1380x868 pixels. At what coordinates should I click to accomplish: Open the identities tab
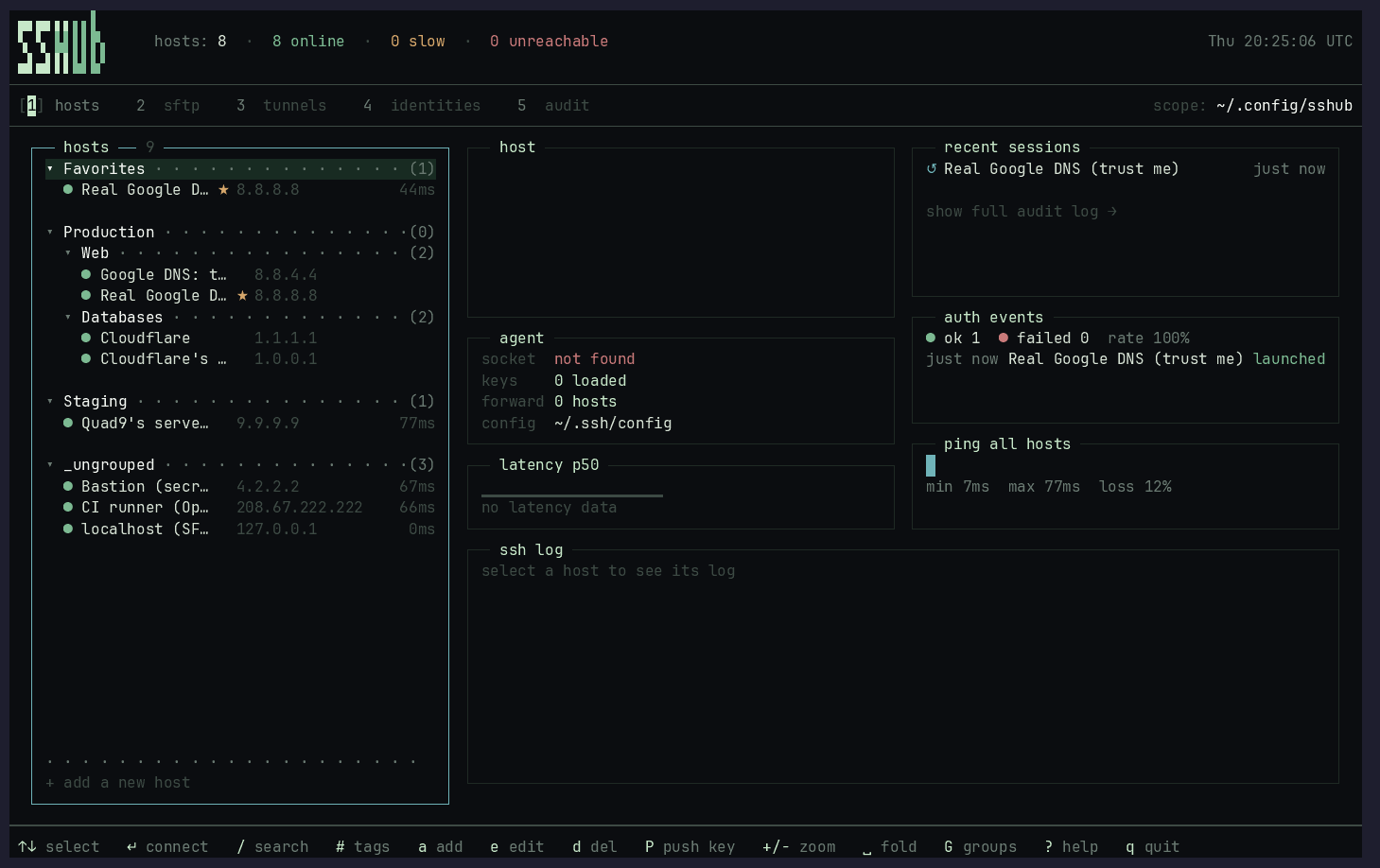click(422, 106)
